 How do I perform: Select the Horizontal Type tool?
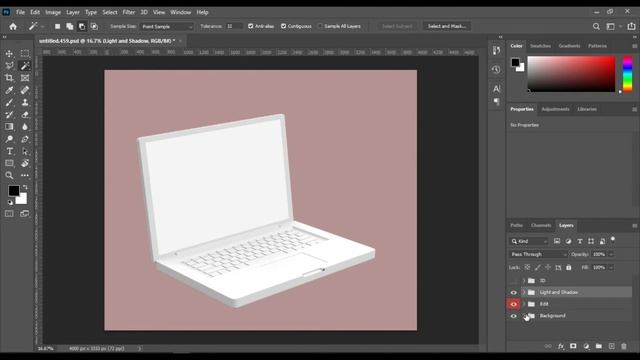(9, 151)
